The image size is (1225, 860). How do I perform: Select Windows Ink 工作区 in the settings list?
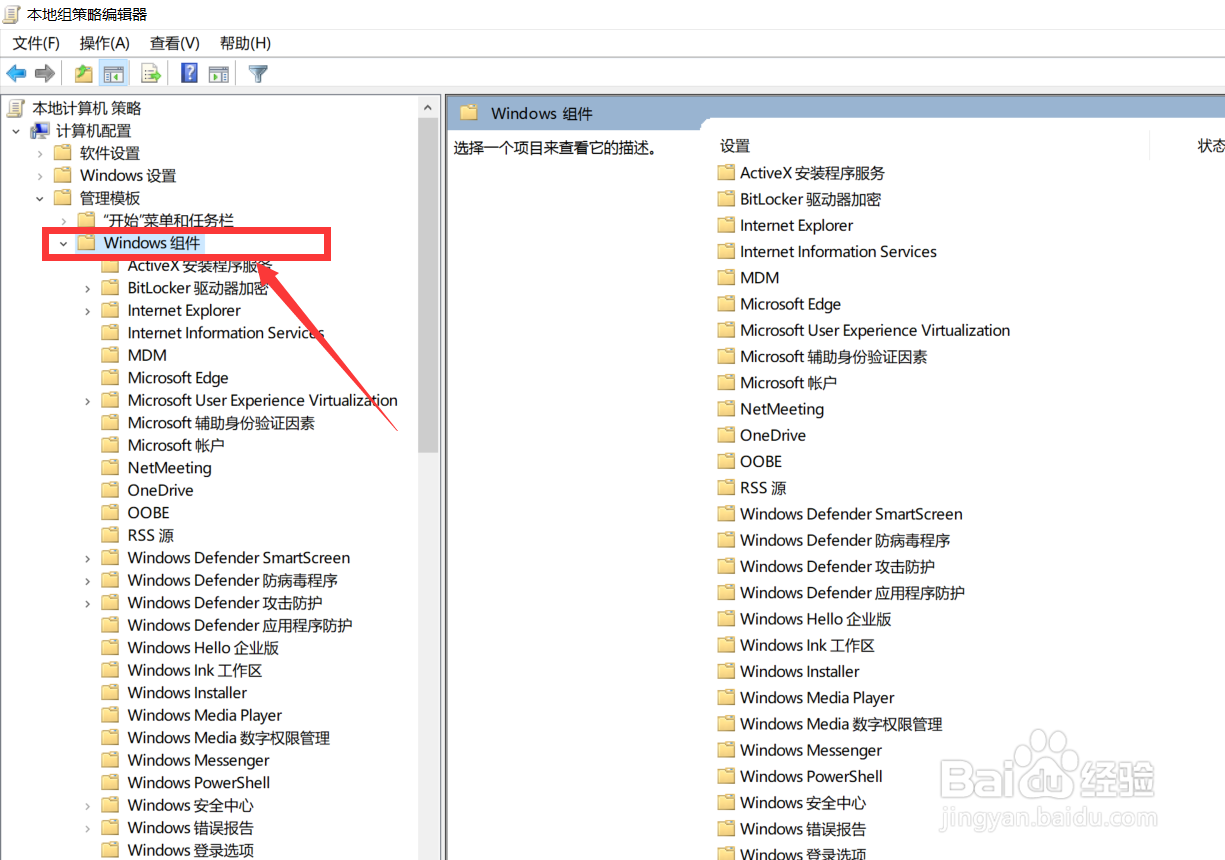pyautogui.click(x=807, y=645)
